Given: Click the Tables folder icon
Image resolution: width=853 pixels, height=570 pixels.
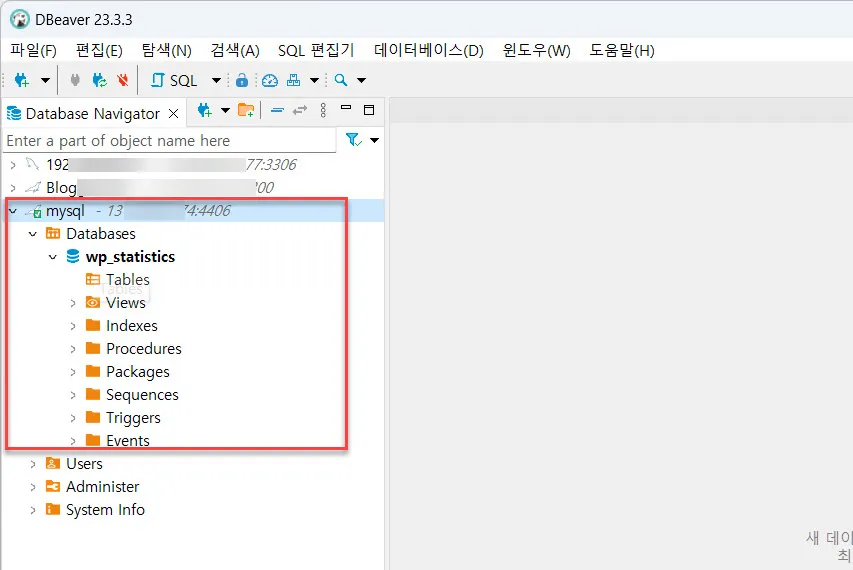Looking at the screenshot, I should coord(93,280).
